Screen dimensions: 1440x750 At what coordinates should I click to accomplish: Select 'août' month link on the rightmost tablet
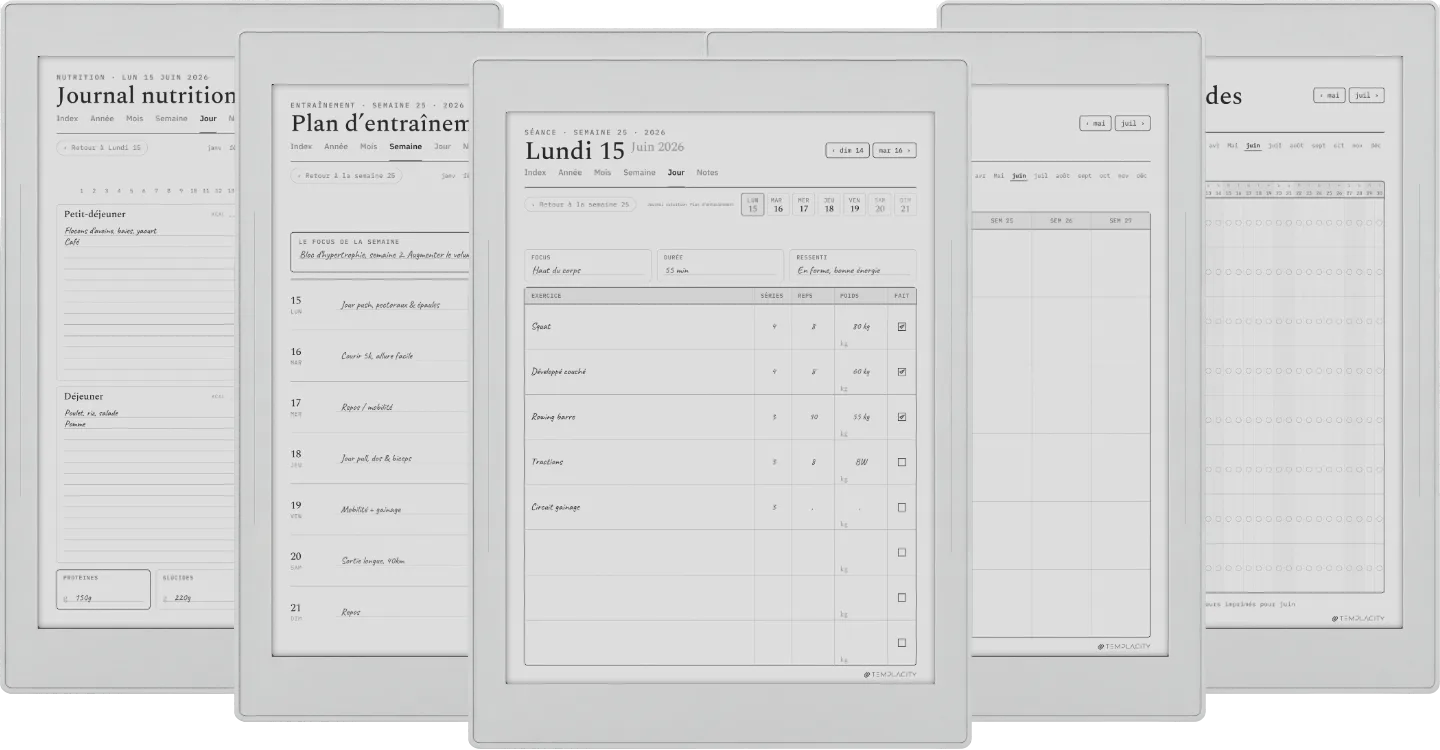click(x=1296, y=145)
